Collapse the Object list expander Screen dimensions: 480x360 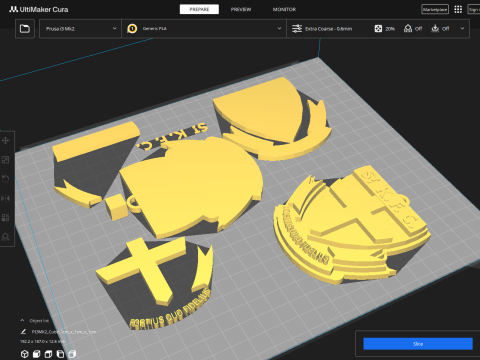(22, 320)
